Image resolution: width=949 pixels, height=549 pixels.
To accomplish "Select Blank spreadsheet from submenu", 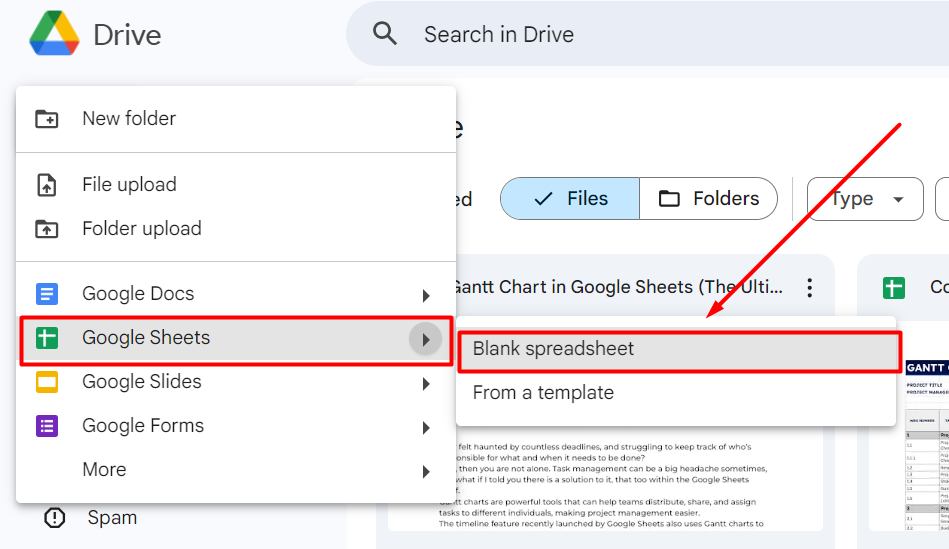I will point(679,350).
